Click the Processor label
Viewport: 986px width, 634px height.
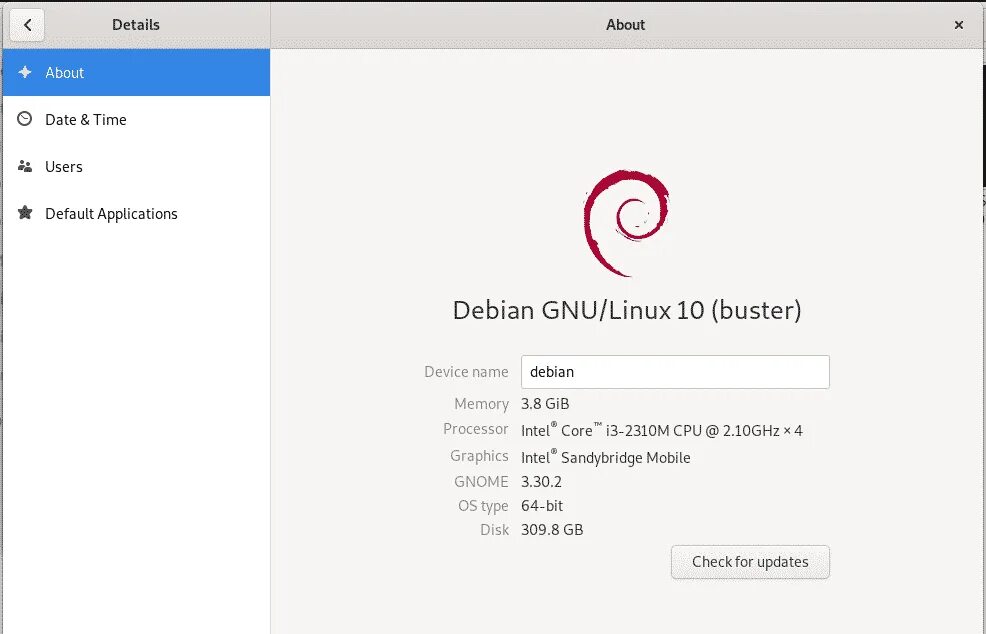(x=475, y=429)
